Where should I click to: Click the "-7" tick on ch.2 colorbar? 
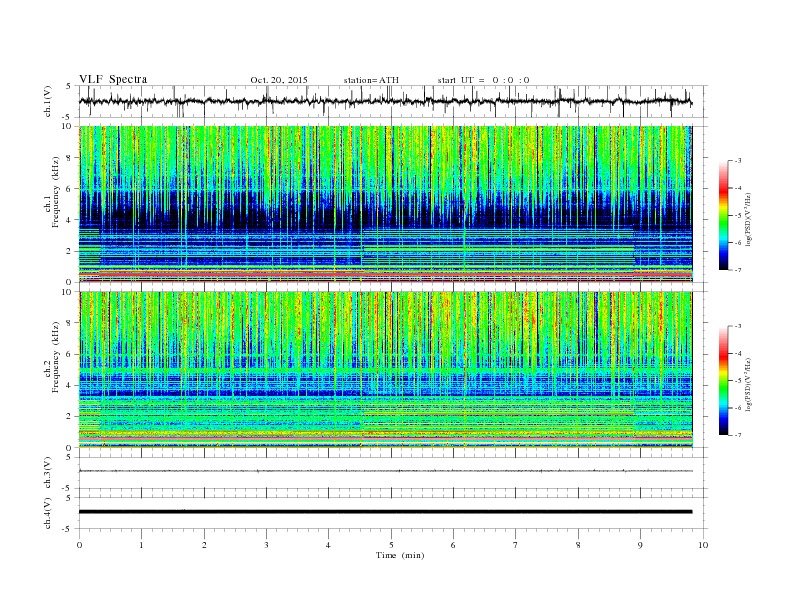tap(738, 435)
